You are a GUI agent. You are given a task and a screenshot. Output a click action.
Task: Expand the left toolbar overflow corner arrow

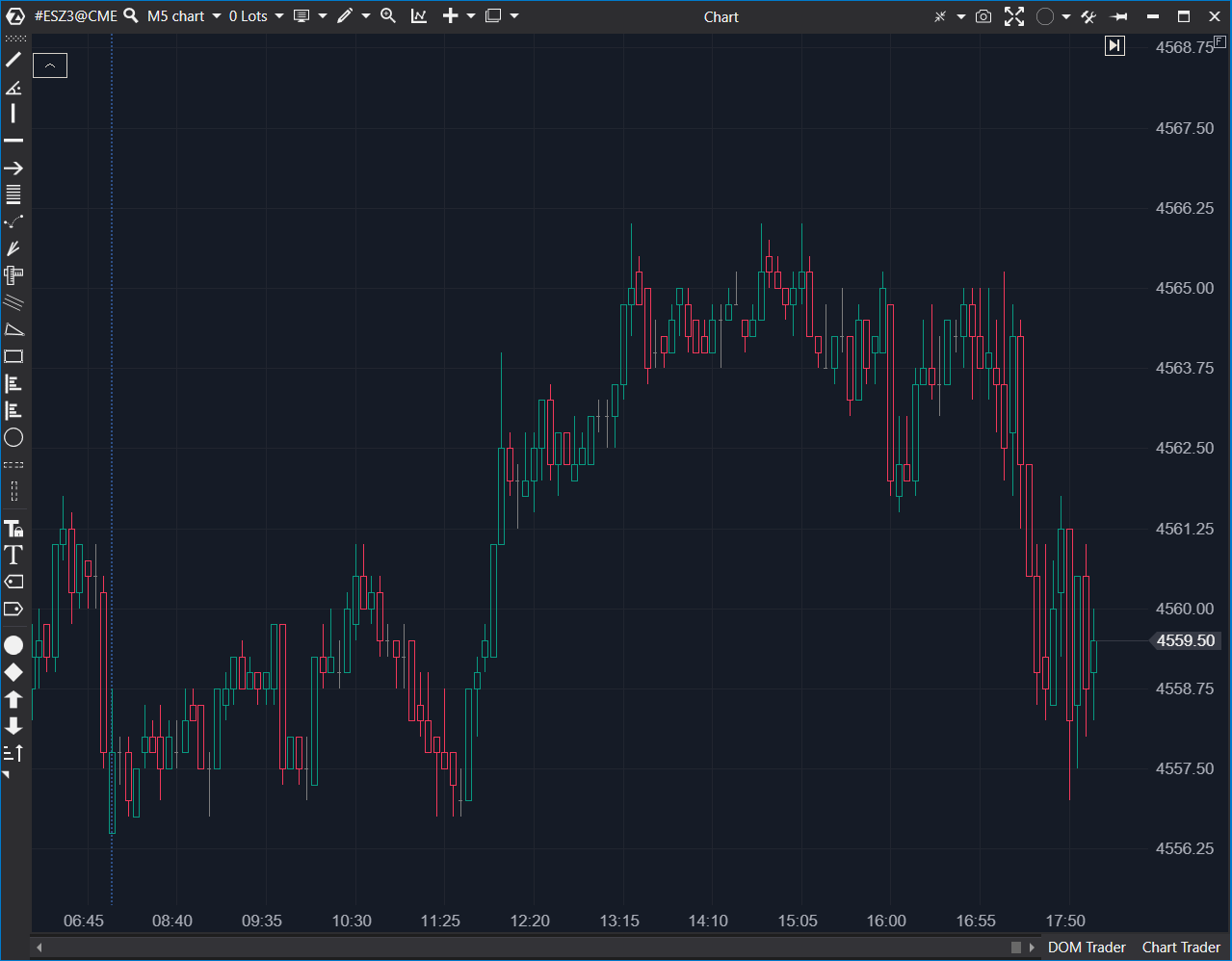pyautogui.click(x=6, y=775)
